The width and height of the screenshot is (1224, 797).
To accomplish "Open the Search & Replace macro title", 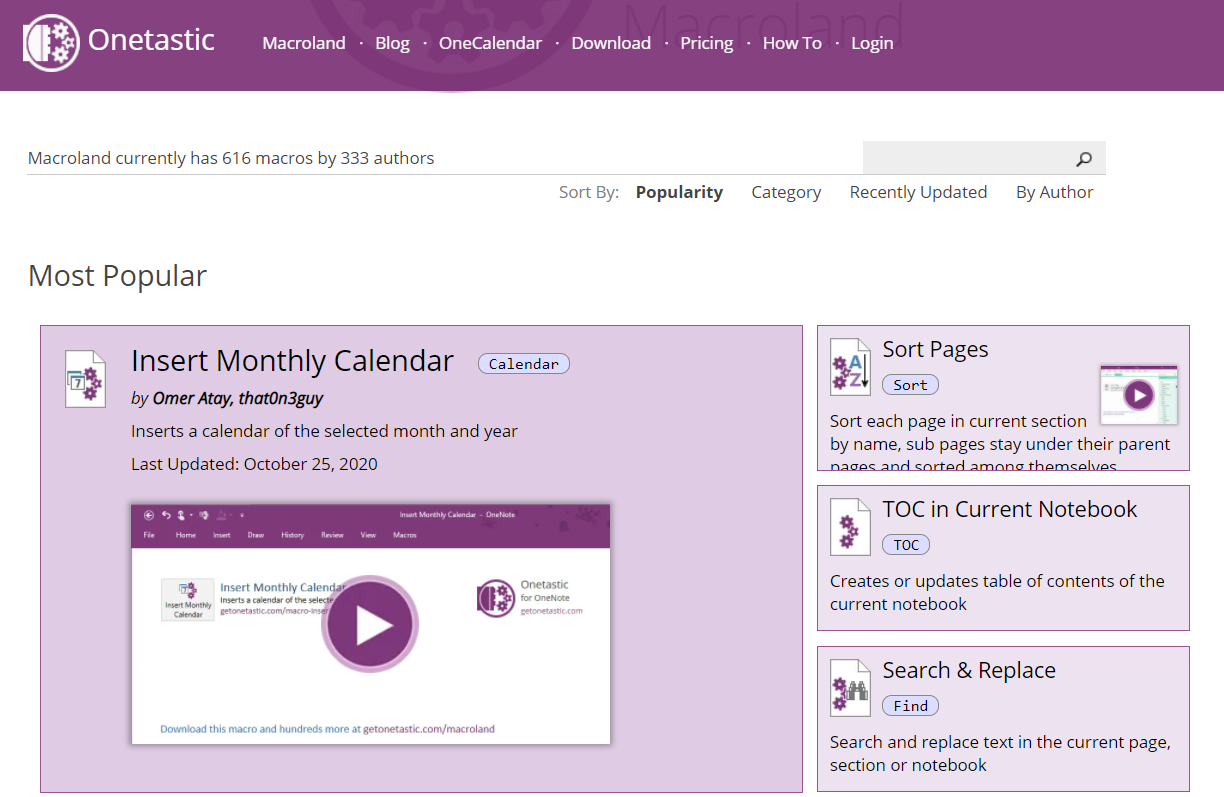I will [969, 670].
